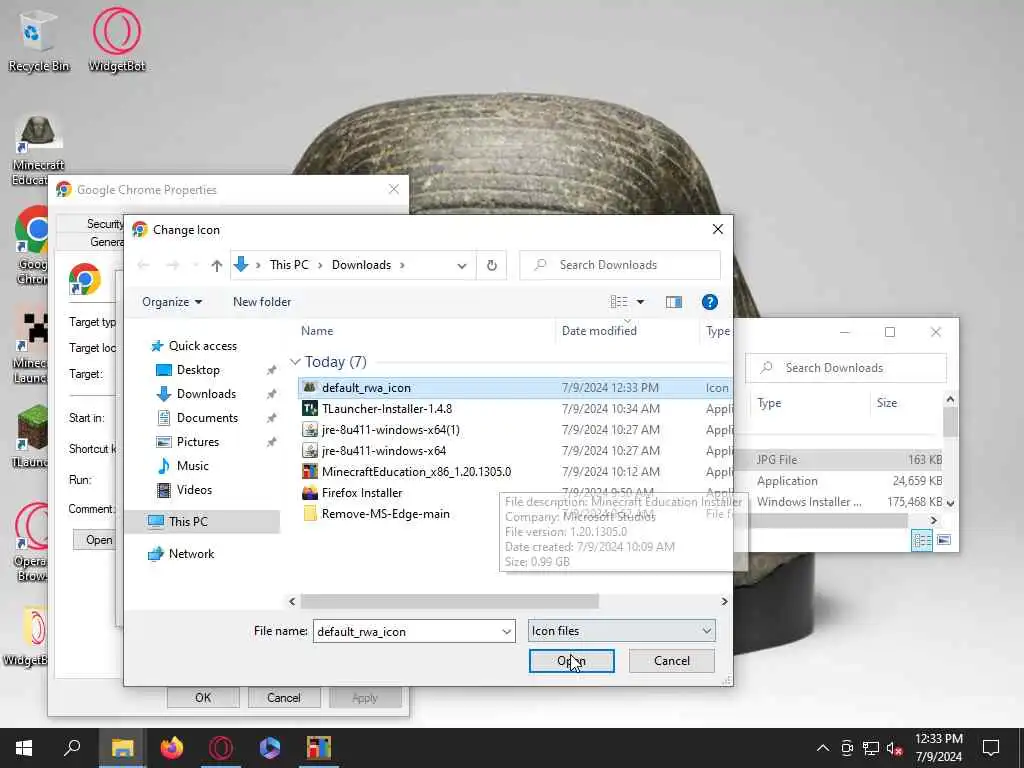Select the Minecraft Education desktop icon
Screen dimensions: 1024x768
click(x=37, y=150)
